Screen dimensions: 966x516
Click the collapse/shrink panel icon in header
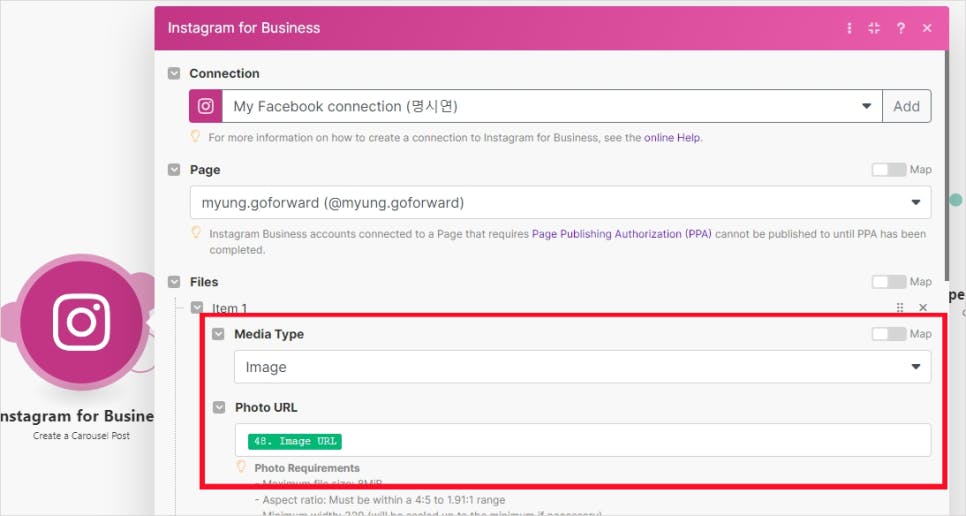tap(874, 28)
